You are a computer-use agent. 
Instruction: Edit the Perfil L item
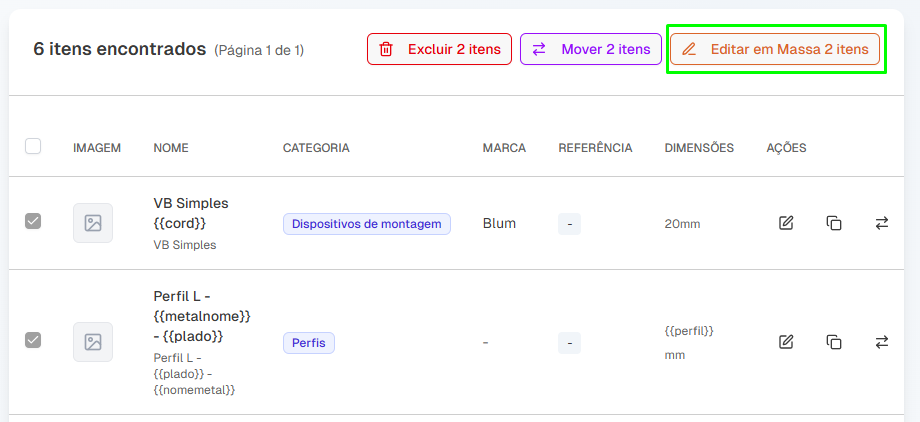[x=786, y=342]
